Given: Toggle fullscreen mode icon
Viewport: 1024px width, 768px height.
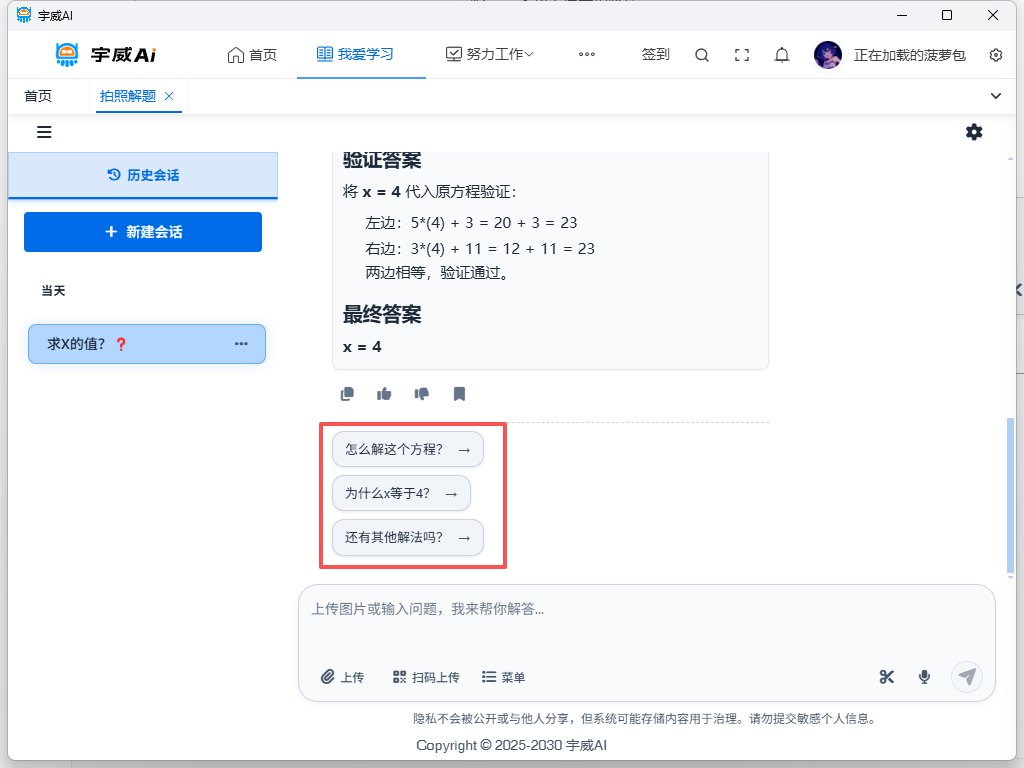Looking at the screenshot, I should (742, 55).
